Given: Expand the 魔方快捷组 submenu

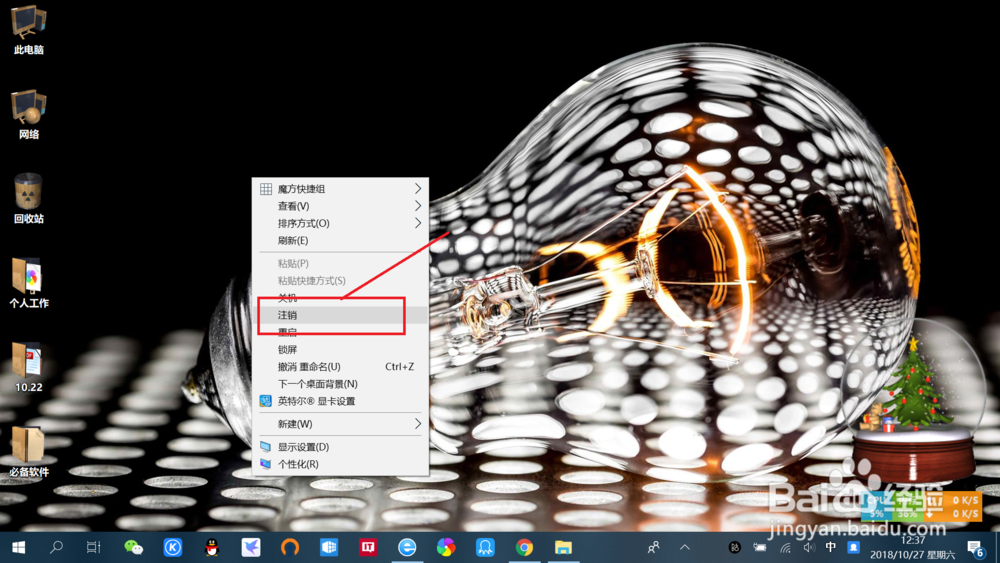Looking at the screenshot, I should (x=341, y=189).
